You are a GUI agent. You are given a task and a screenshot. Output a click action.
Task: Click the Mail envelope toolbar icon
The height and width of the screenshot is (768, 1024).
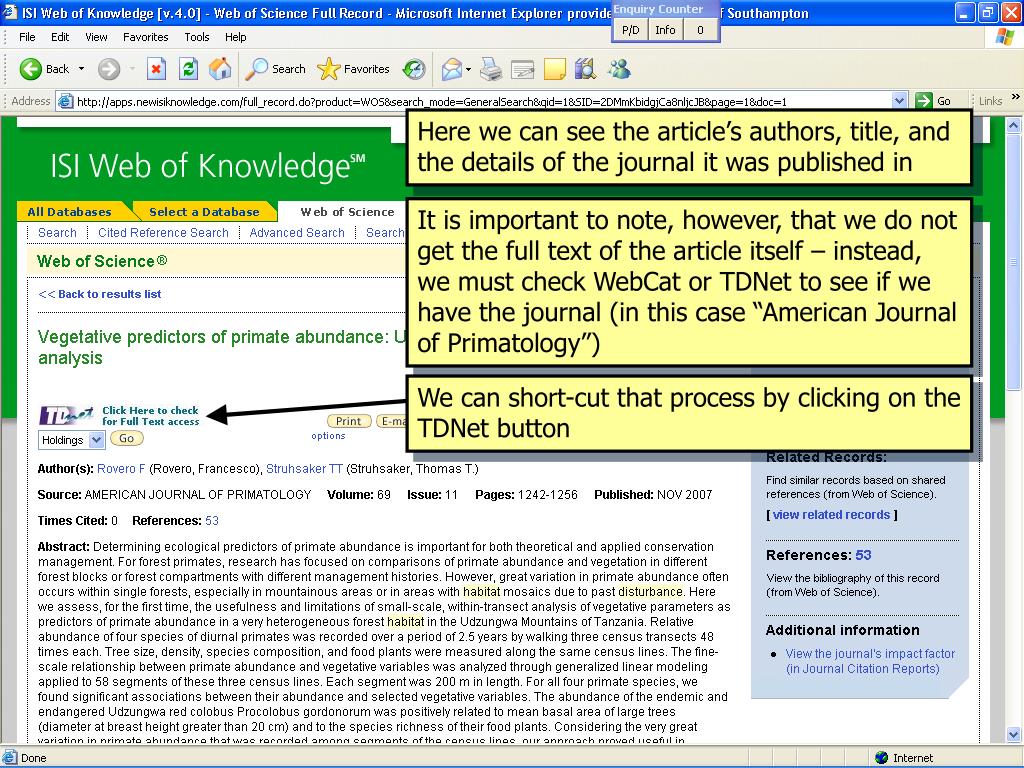click(x=452, y=69)
